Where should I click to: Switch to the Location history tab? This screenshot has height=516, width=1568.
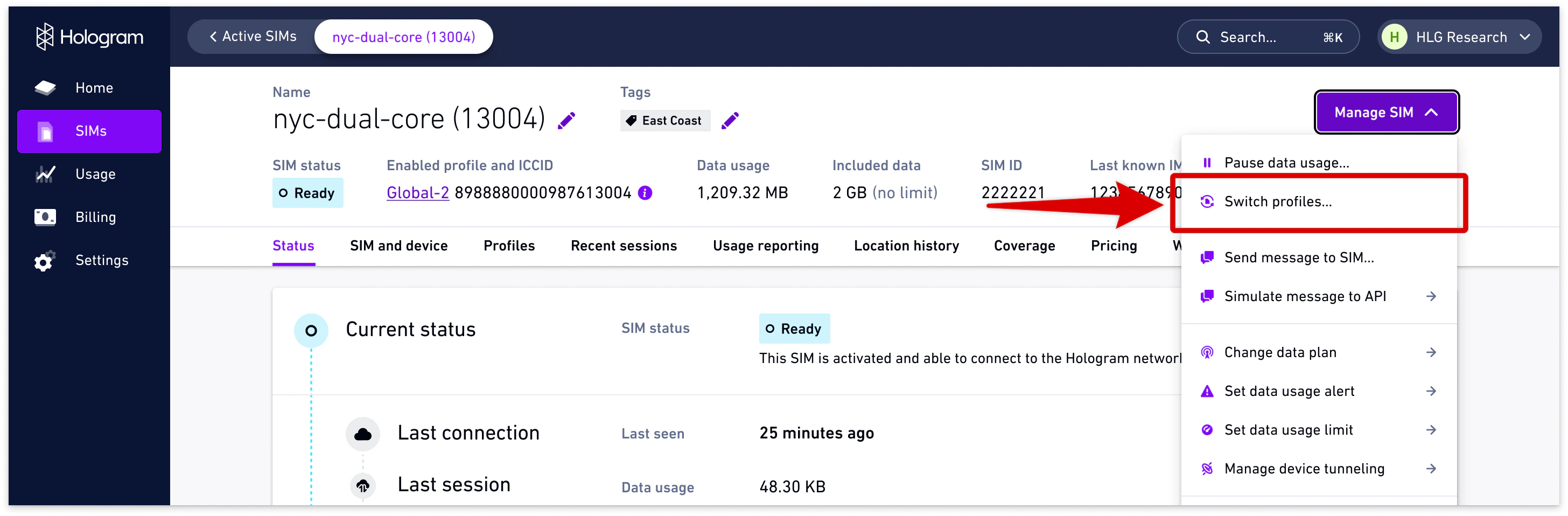point(906,246)
